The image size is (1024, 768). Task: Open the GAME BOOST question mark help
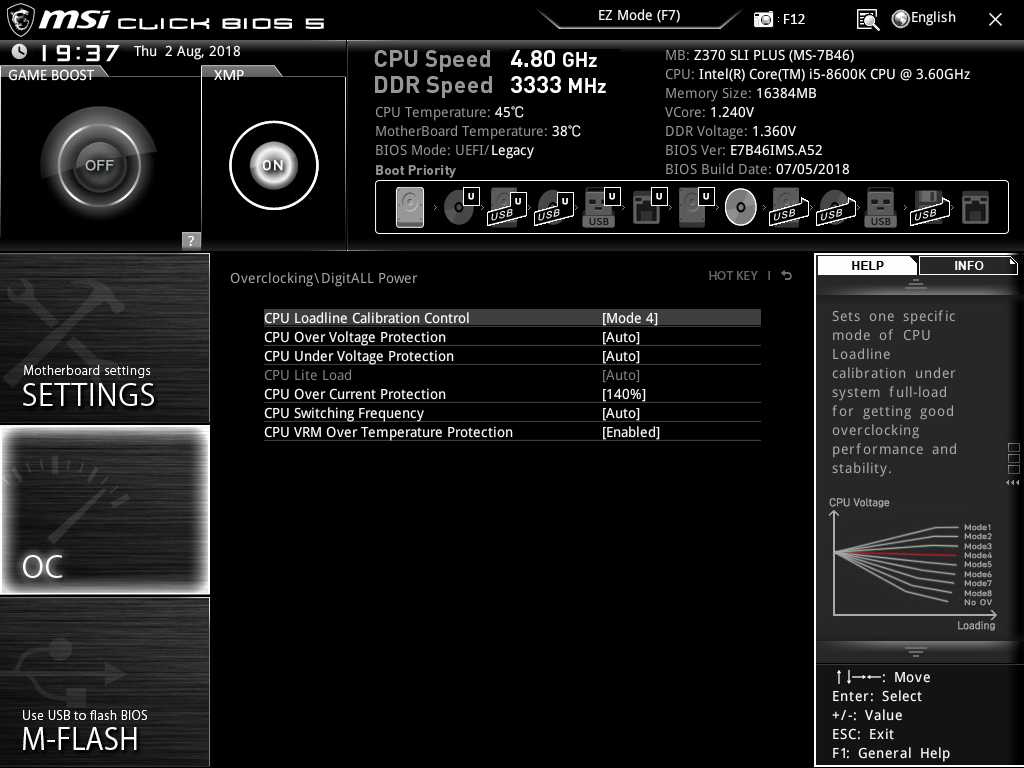(191, 240)
